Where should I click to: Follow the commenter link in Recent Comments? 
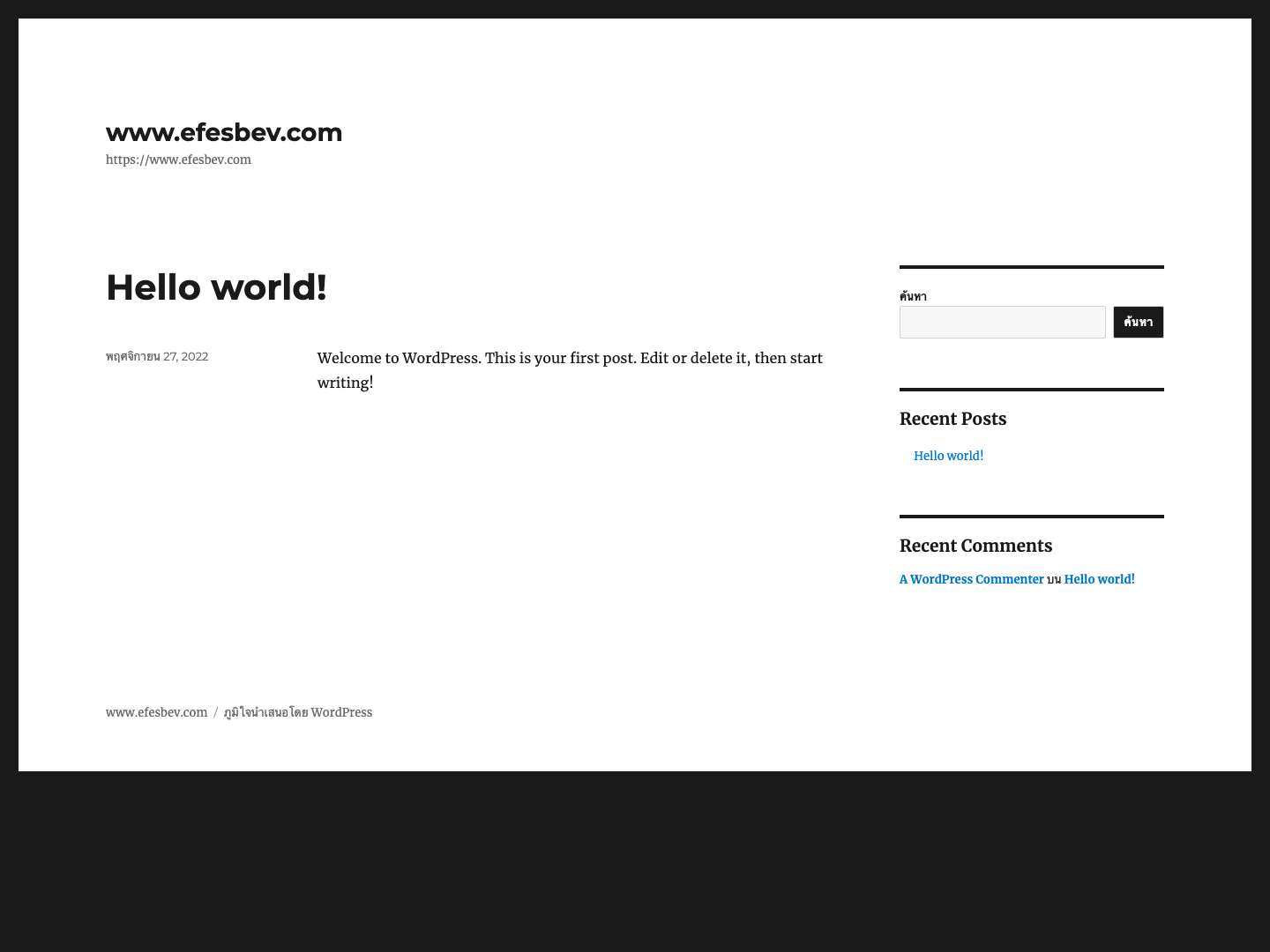[971, 579]
